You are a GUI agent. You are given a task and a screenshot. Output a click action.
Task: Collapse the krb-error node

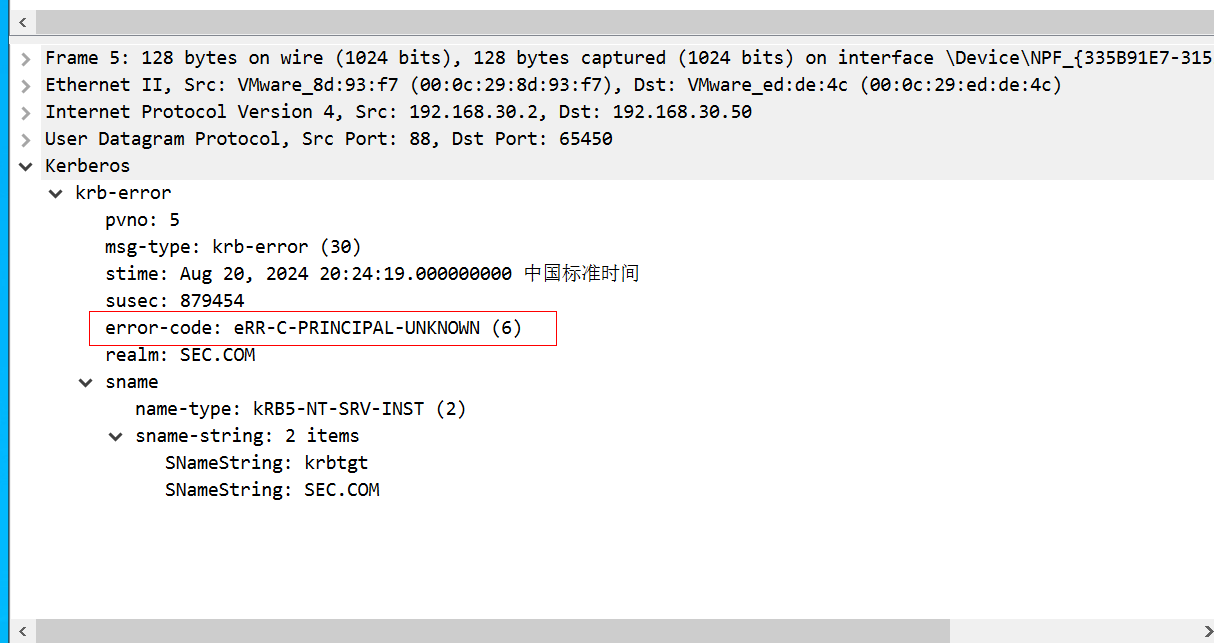pos(56,193)
